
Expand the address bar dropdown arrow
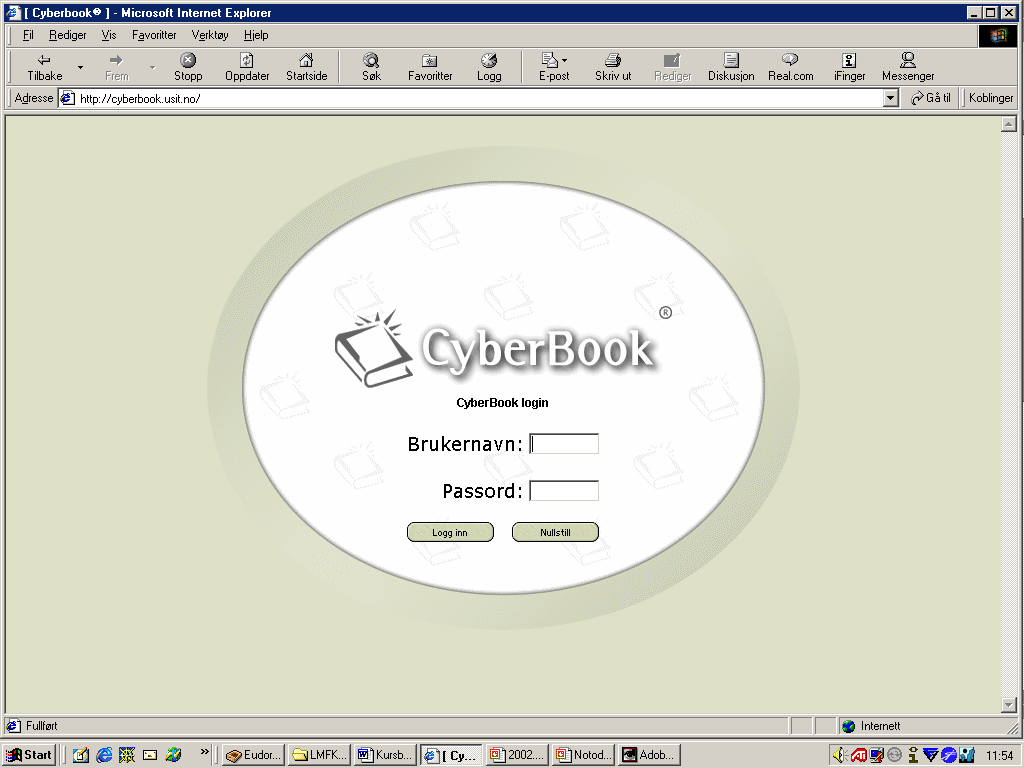[x=891, y=99]
